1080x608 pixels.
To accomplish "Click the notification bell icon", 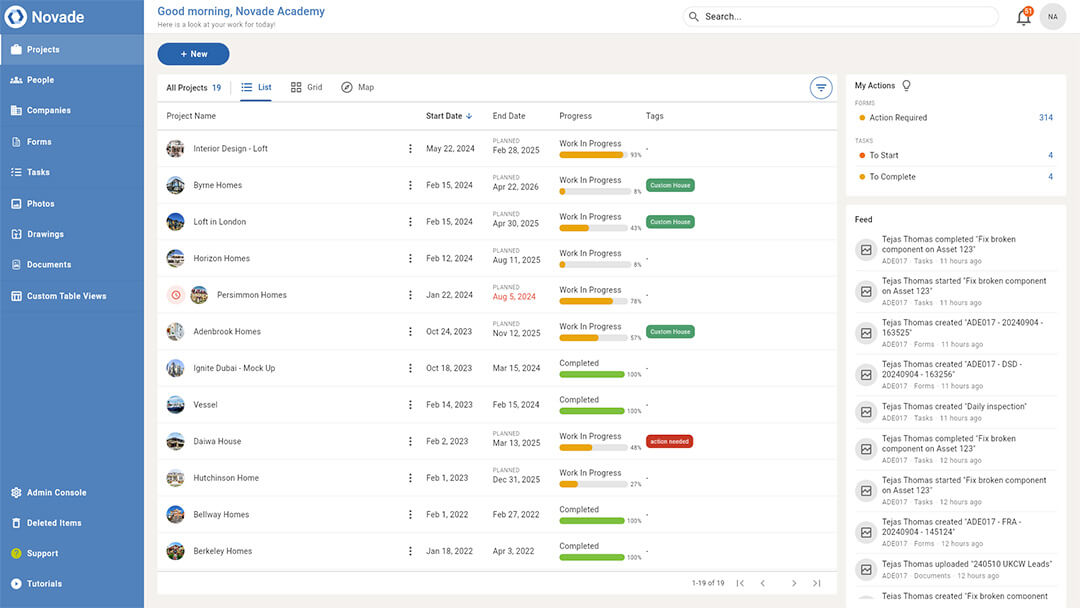I will click(1023, 17).
